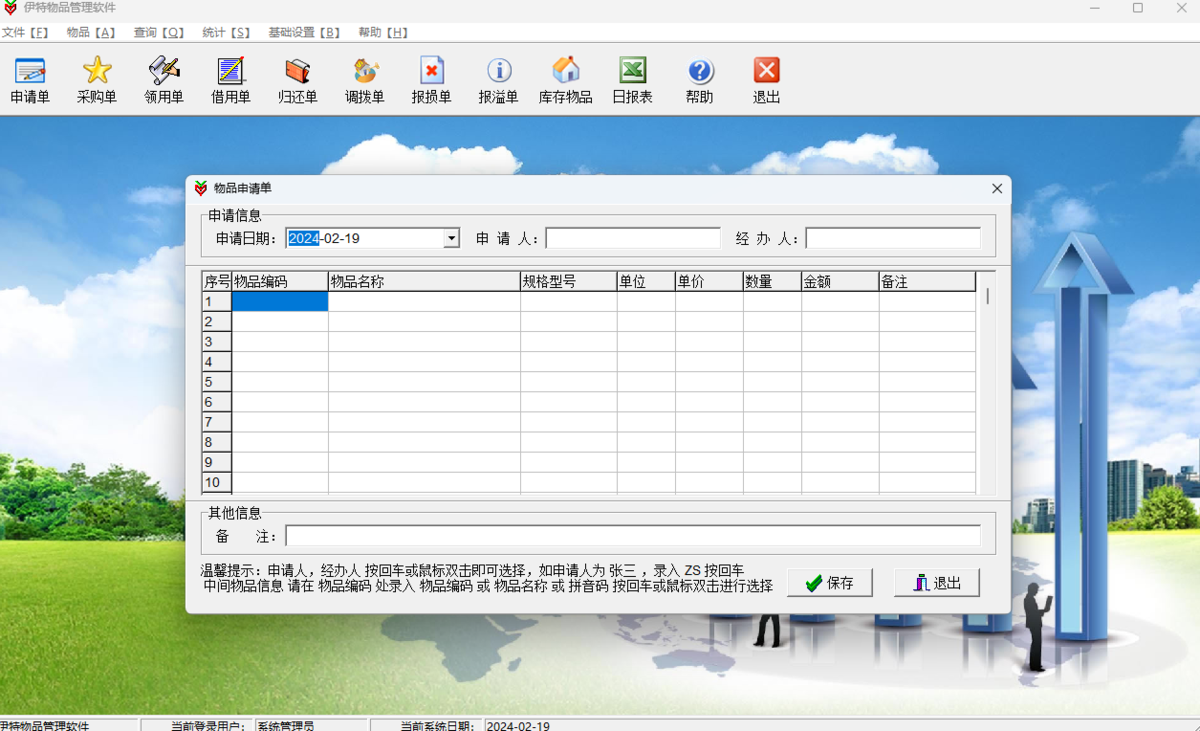This screenshot has height=731, width=1200.
Task: Open the 报溢单 info icon
Action: (499, 72)
